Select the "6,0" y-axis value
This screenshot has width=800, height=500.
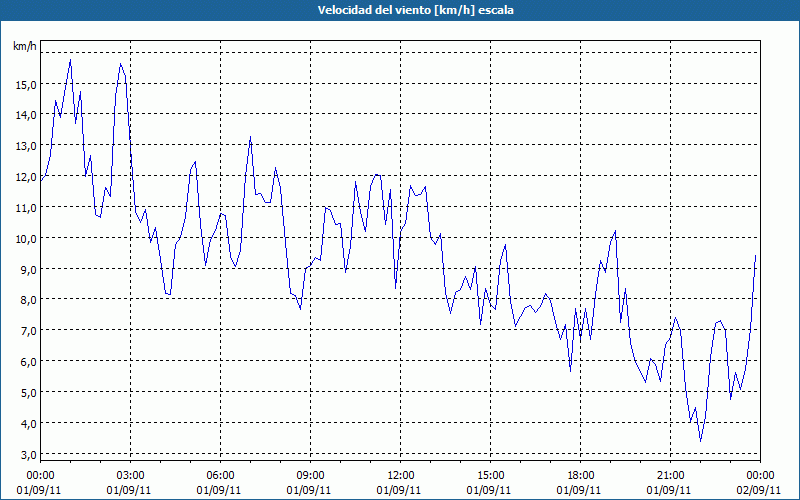pyautogui.click(x=29, y=362)
